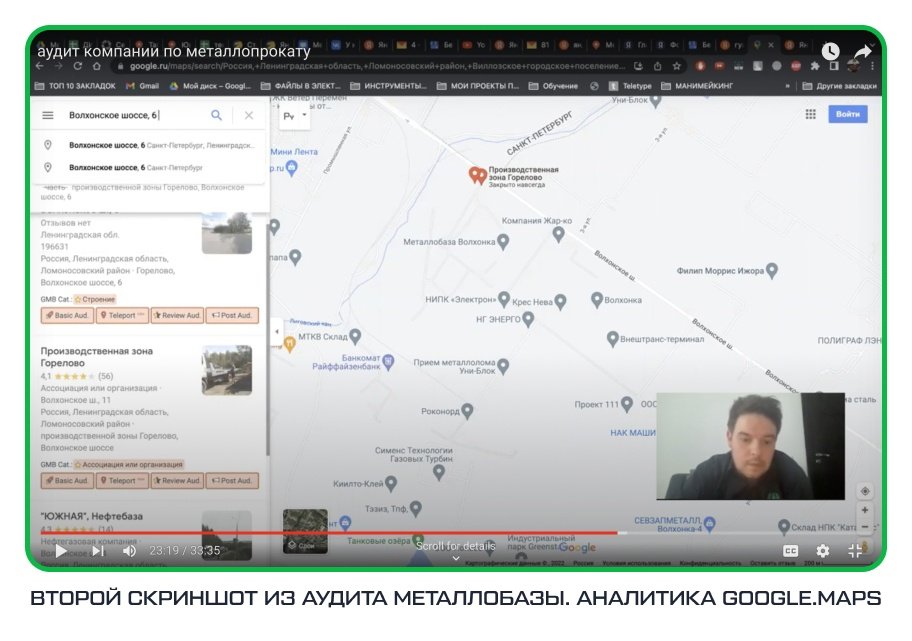Reload the page in browser
This screenshot has height=641, width=912.
77,66
